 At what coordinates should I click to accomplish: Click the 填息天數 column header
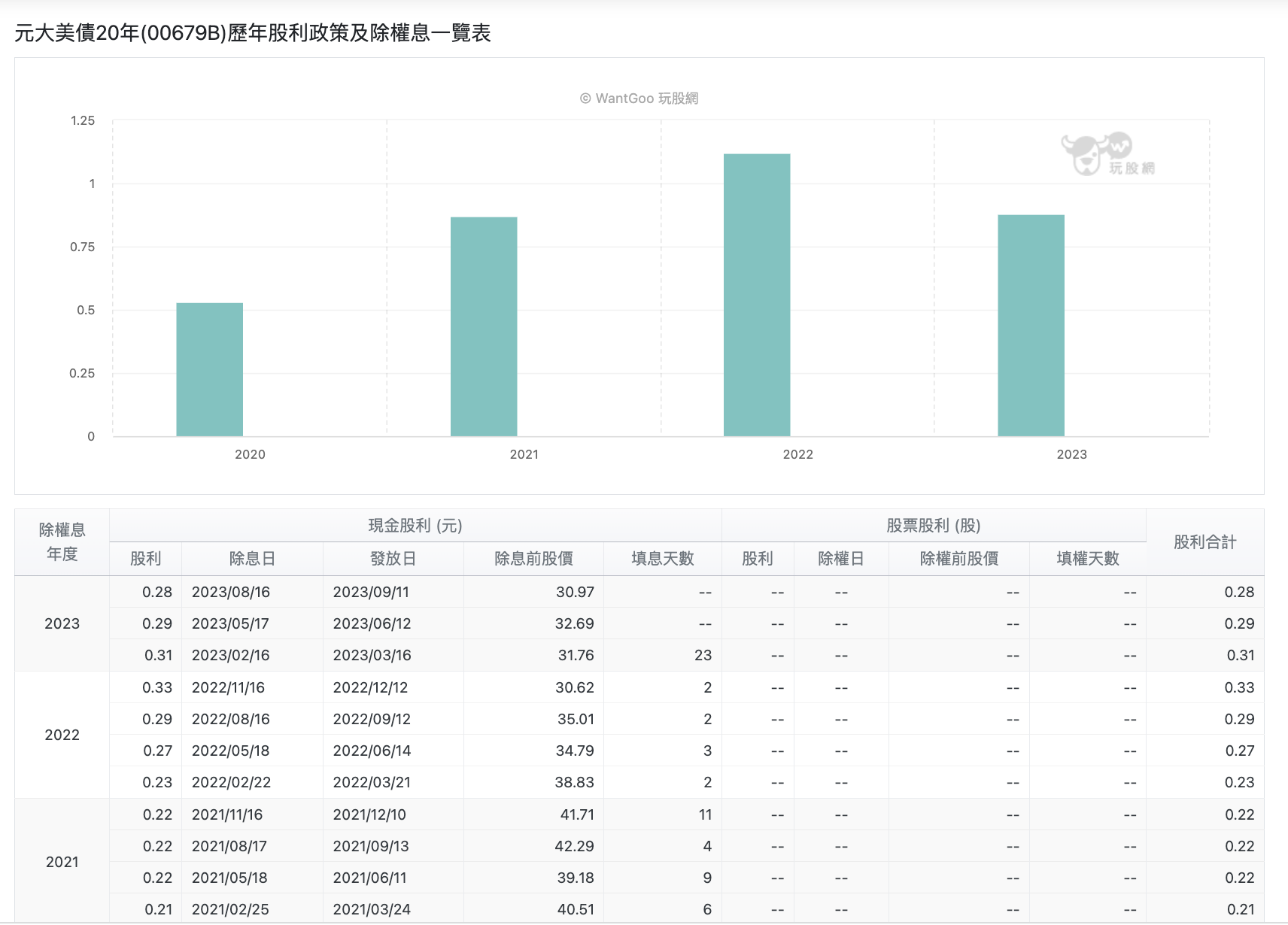(663, 559)
